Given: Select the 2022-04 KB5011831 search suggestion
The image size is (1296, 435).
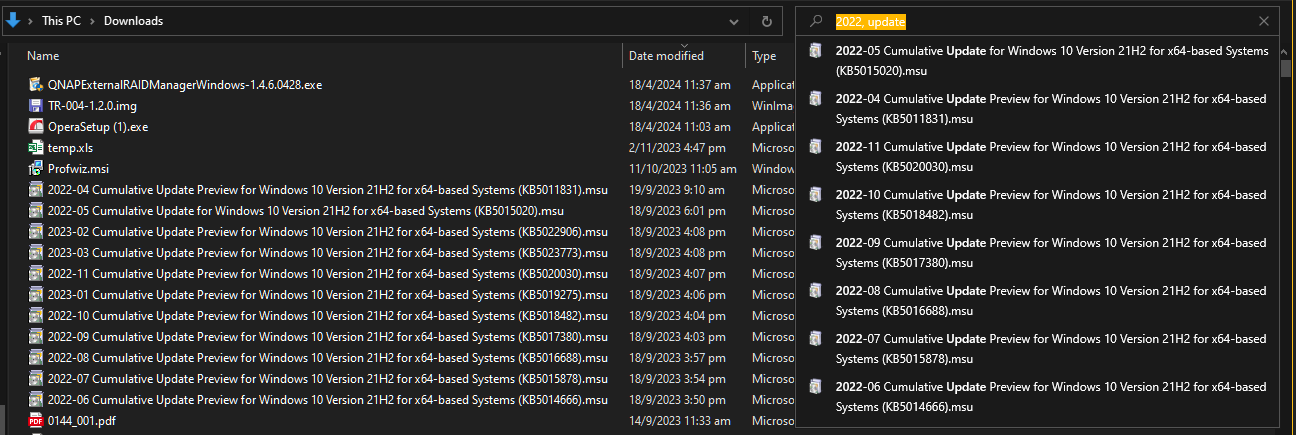Looking at the screenshot, I should [x=1037, y=109].
